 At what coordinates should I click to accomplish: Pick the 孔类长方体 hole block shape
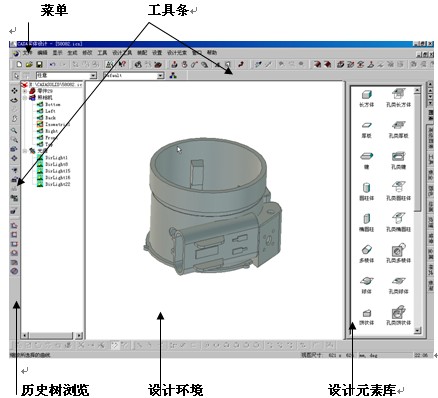(x=398, y=98)
